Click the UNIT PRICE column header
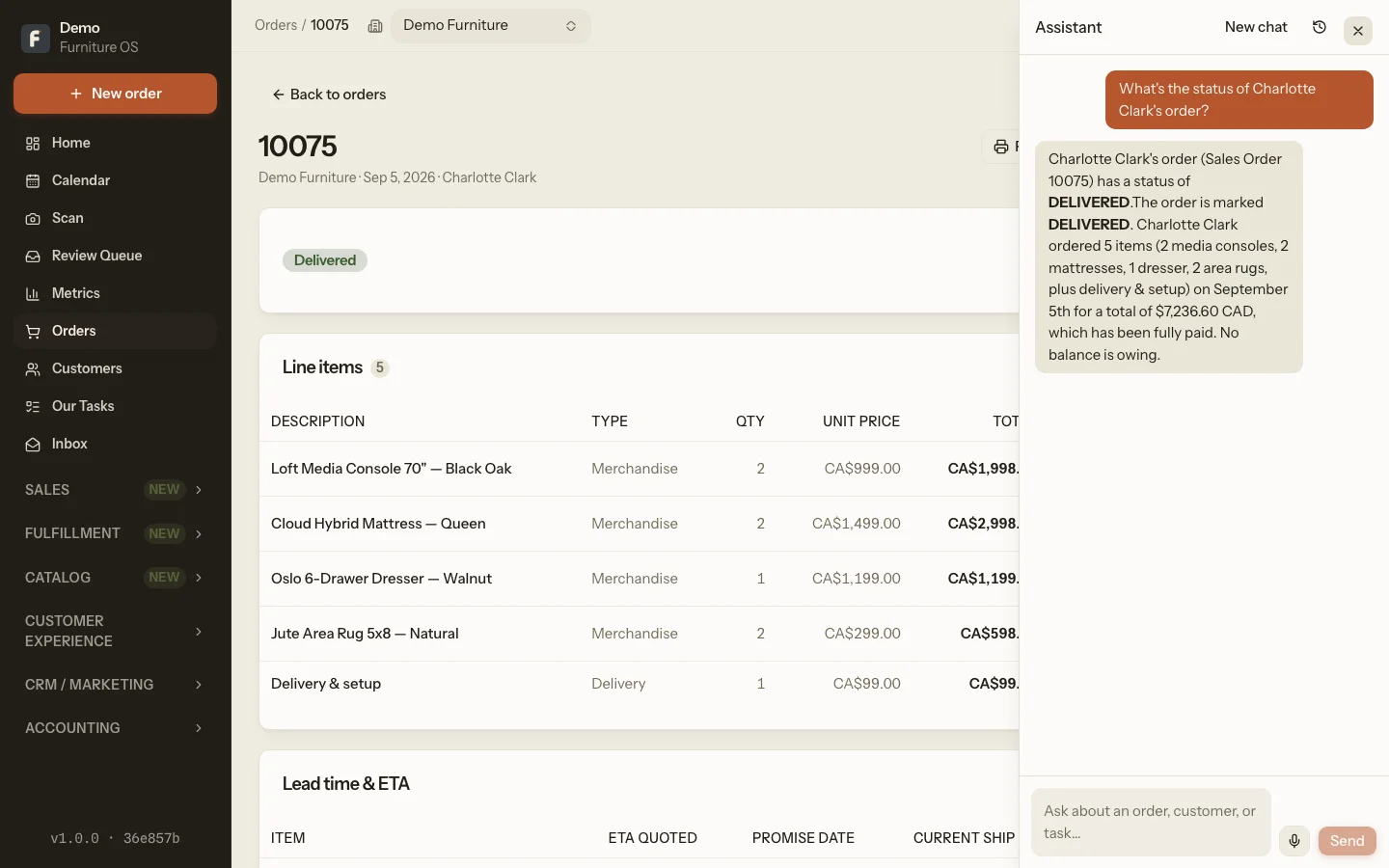 click(861, 421)
